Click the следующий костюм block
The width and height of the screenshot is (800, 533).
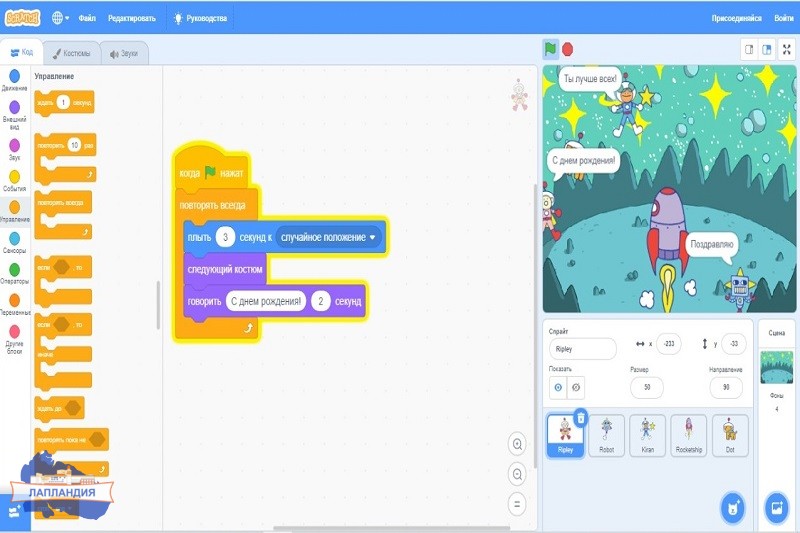[225, 269]
